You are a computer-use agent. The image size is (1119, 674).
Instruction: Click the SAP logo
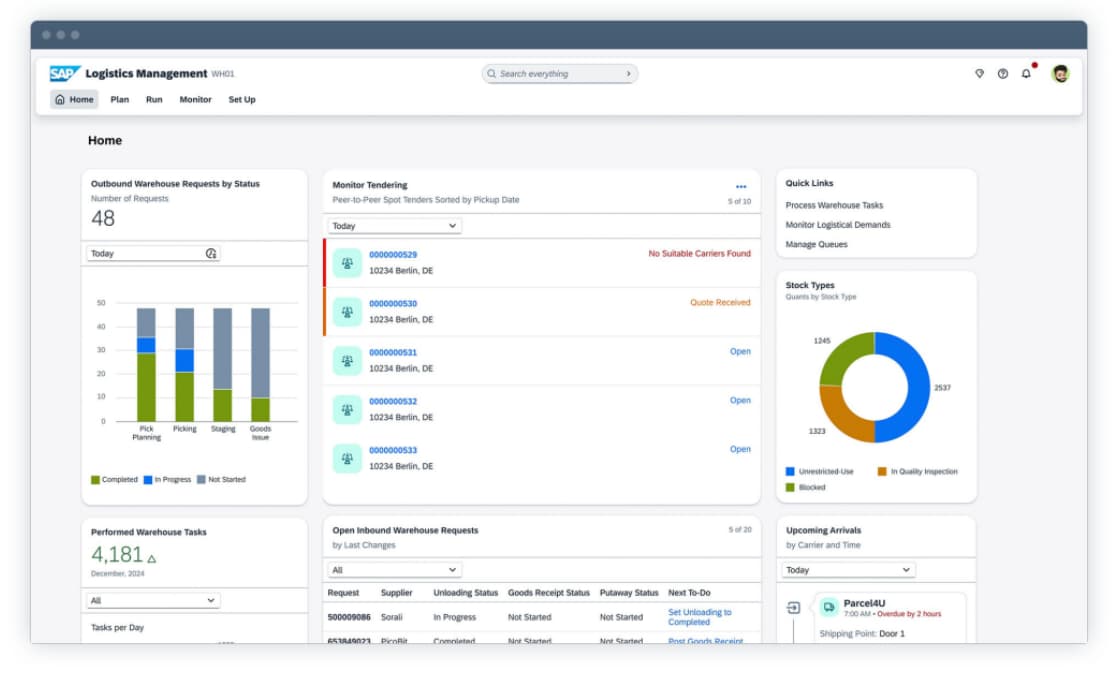[x=65, y=73]
